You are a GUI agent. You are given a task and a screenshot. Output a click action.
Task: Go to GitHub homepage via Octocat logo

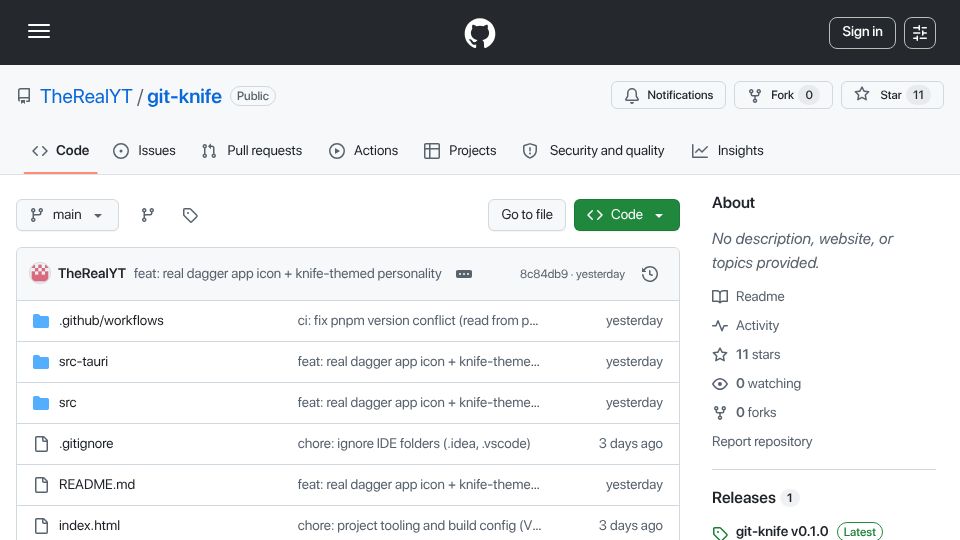point(479,33)
